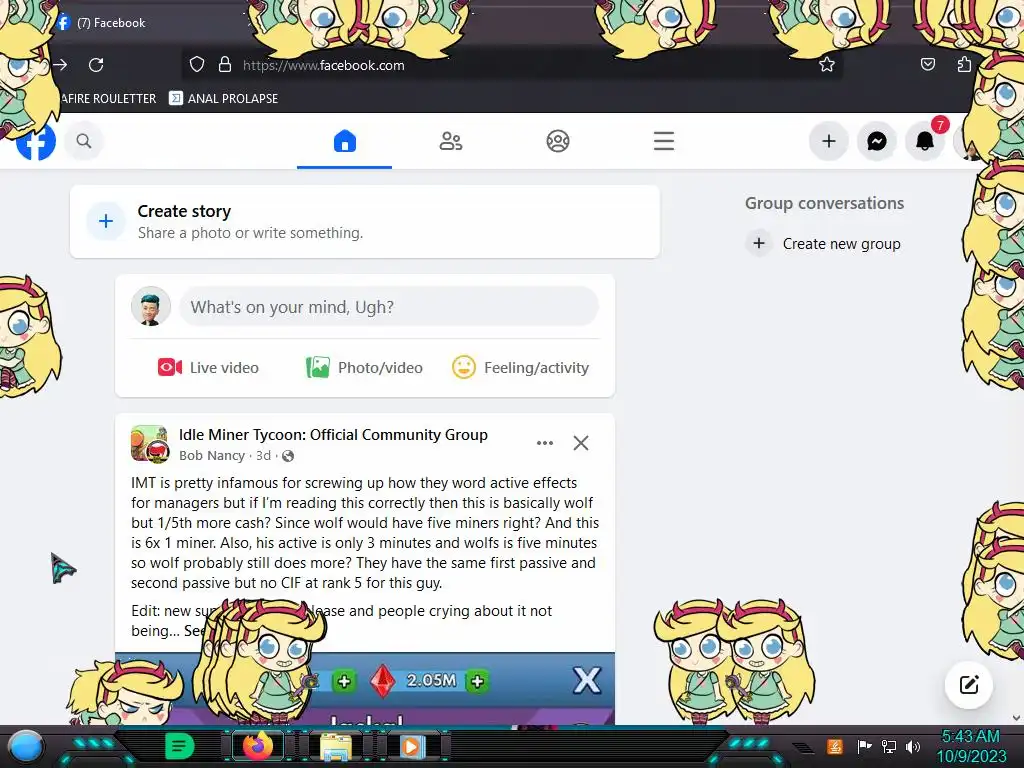Image resolution: width=1024 pixels, height=768 pixels.
Task: Select Create new group text
Action: [x=841, y=244]
